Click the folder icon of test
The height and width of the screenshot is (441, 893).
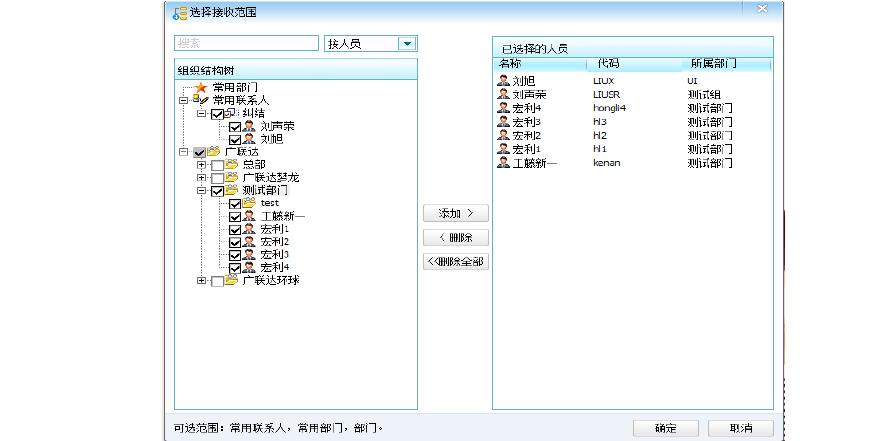coord(249,203)
